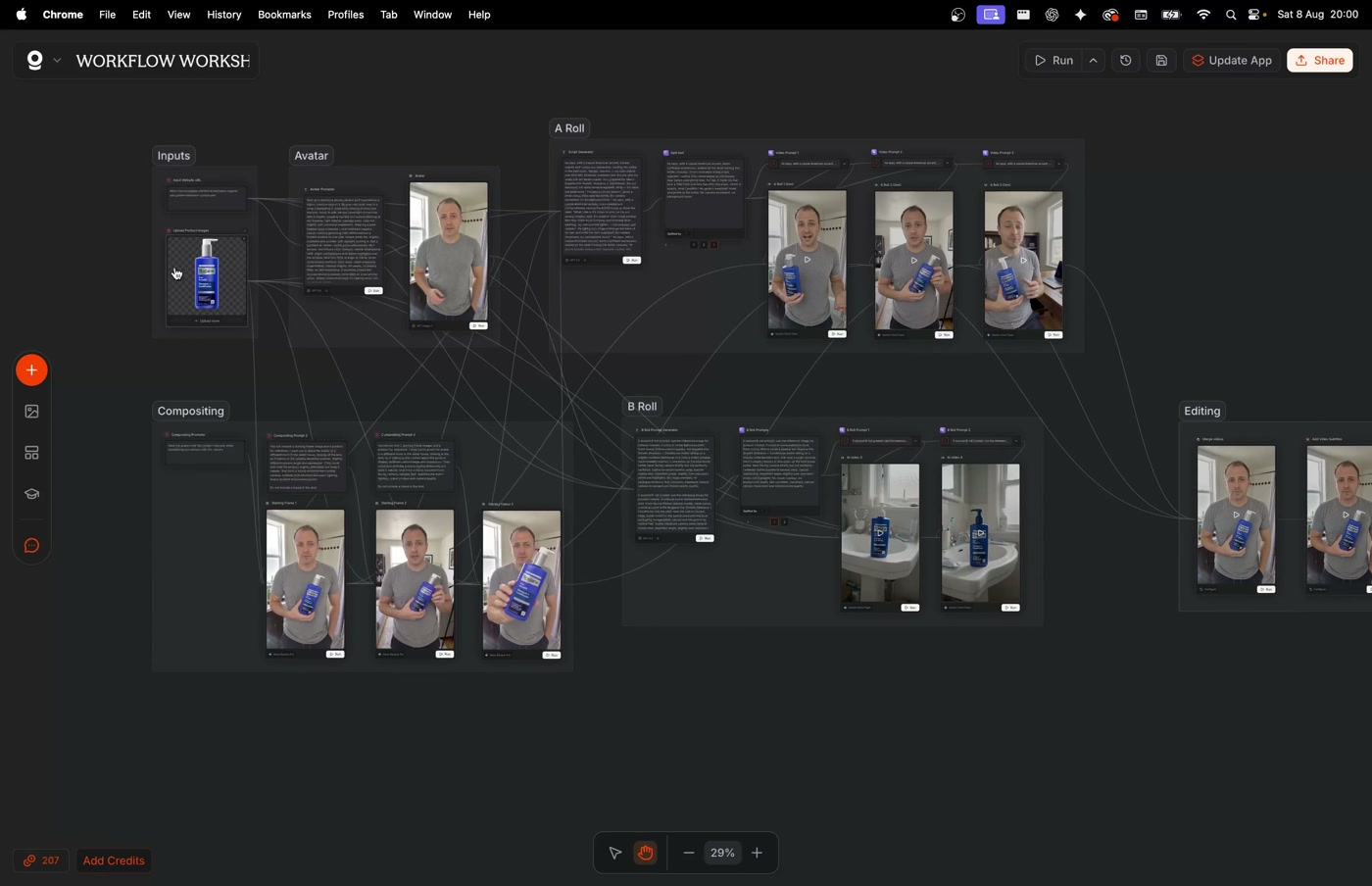Run the Avatar Prompter node
Screen dimensions: 1372x886
pos(373,291)
